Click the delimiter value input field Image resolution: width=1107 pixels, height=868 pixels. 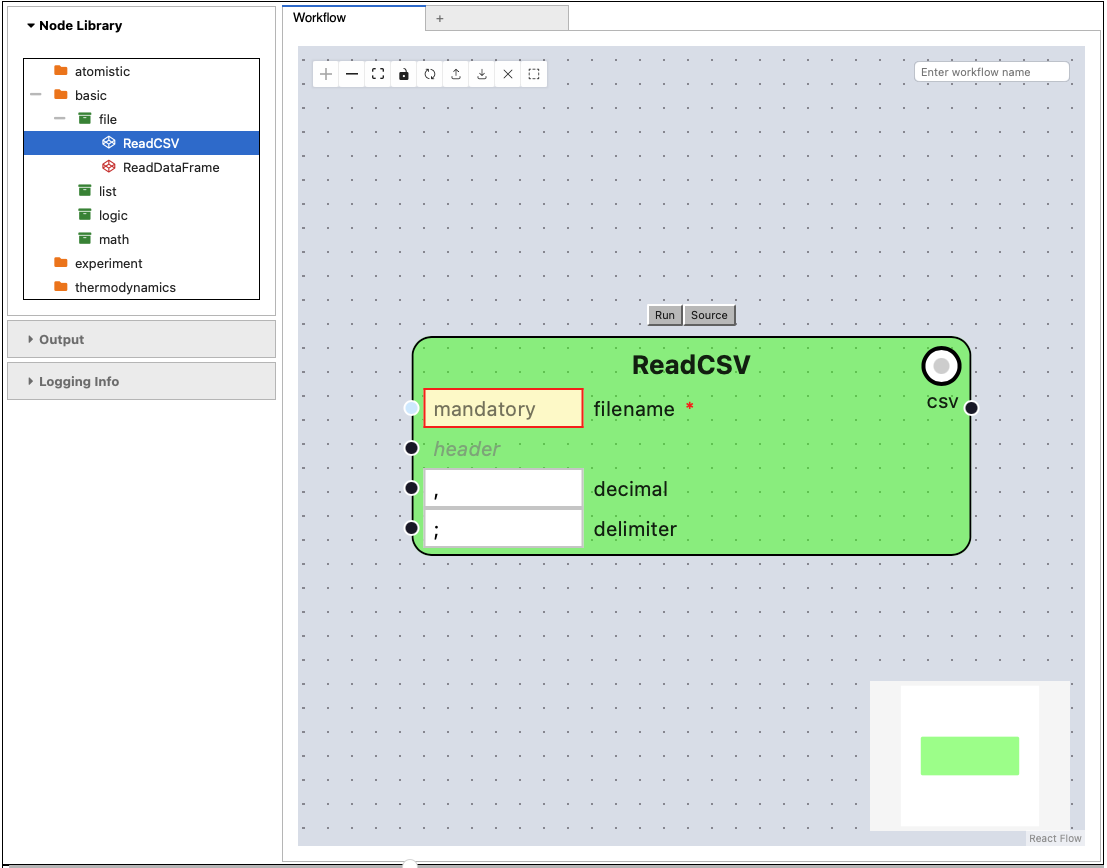tap(503, 528)
